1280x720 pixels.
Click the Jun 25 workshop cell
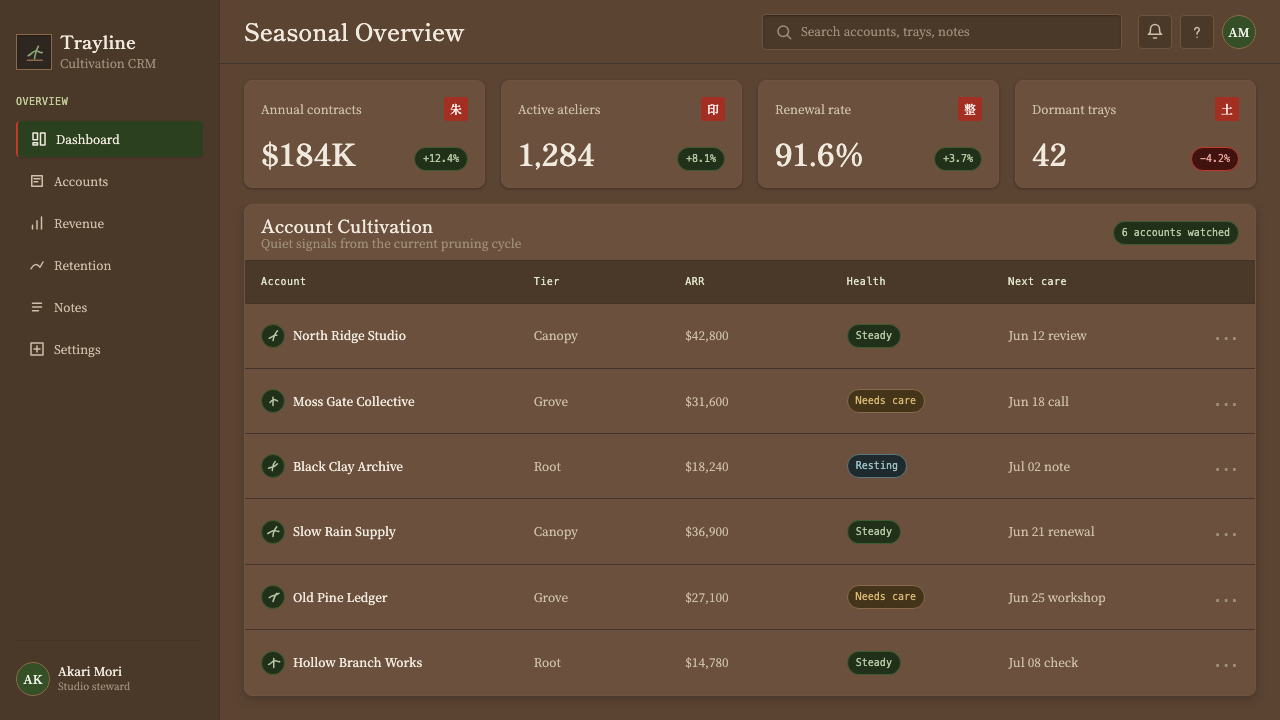[1057, 597]
